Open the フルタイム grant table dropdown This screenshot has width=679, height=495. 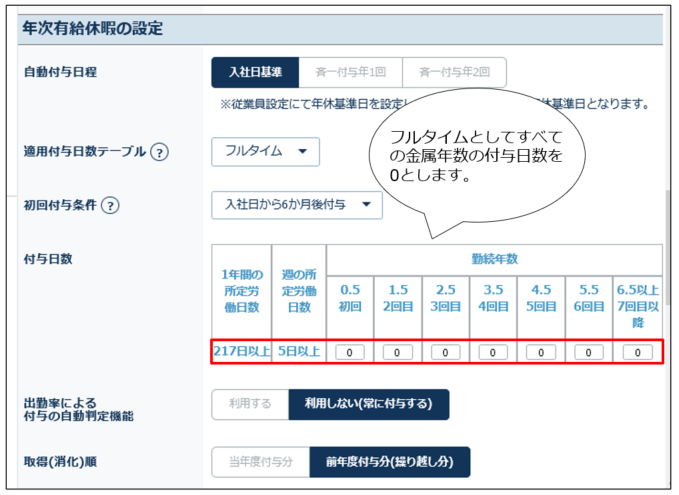coord(265,152)
